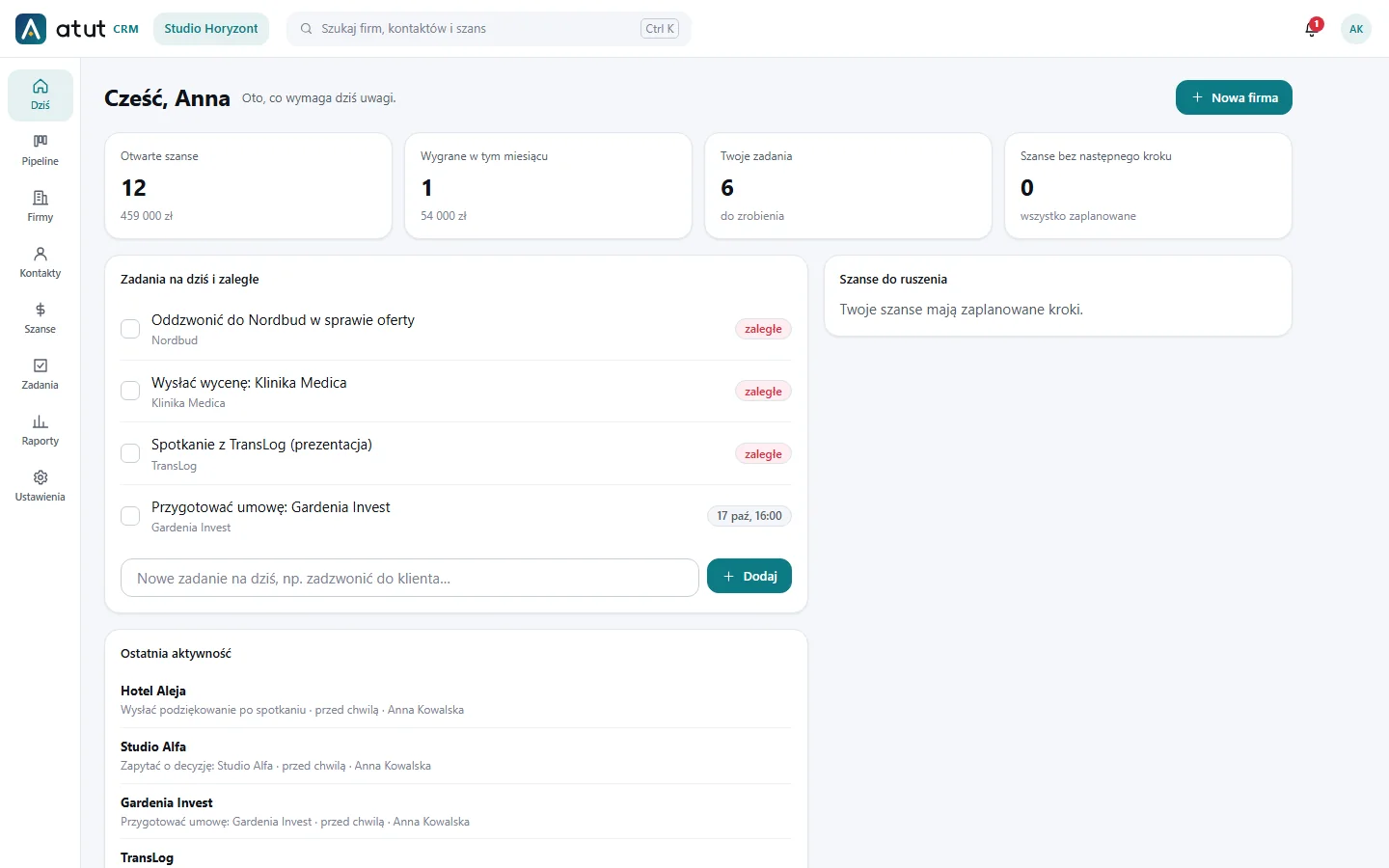1389x868 pixels.
Task: Click the '17 paź, 16:00' due date badge
Action: point(749,516)
